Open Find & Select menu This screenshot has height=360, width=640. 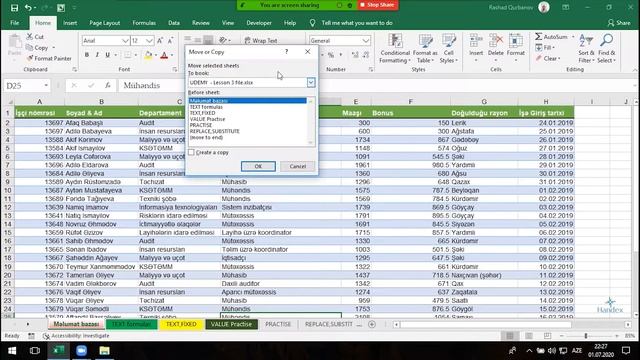click(606, 49)
